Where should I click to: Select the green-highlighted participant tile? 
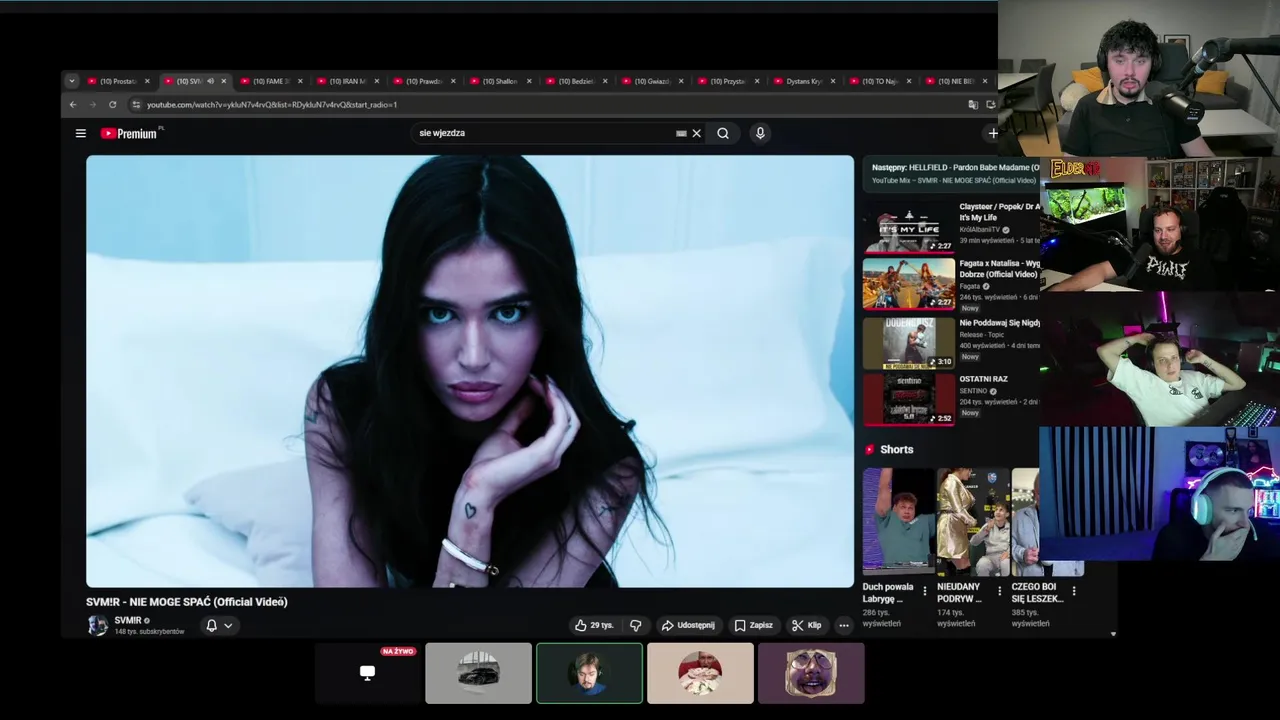pyautogui.click(x=589, y=673)
